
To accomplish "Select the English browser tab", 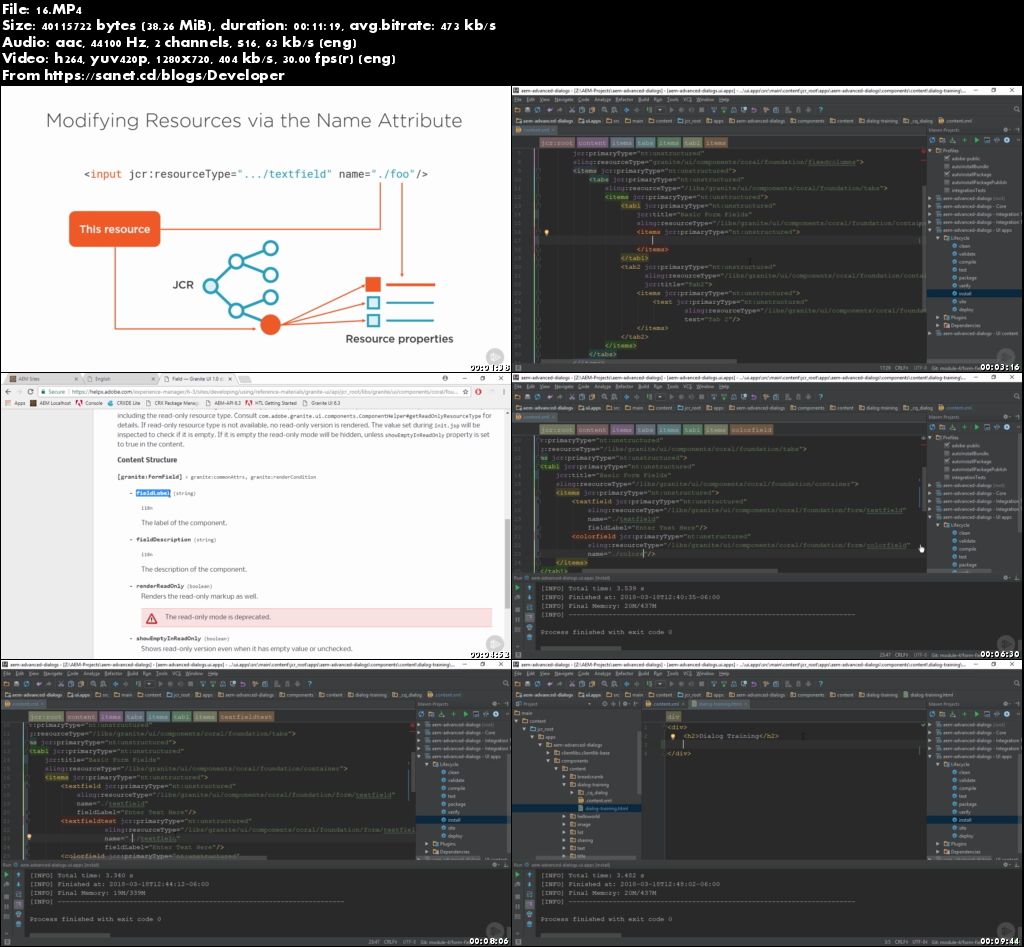I will click(121, 379).
